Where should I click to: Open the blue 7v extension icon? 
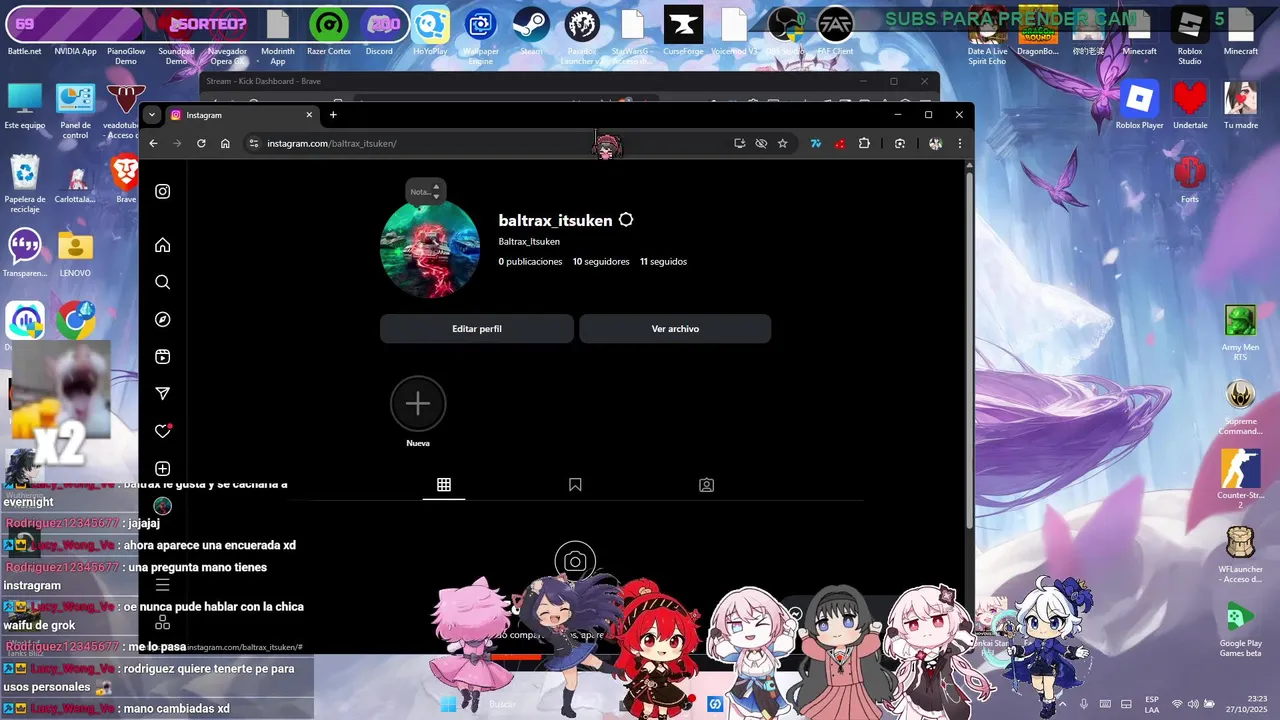816,143
